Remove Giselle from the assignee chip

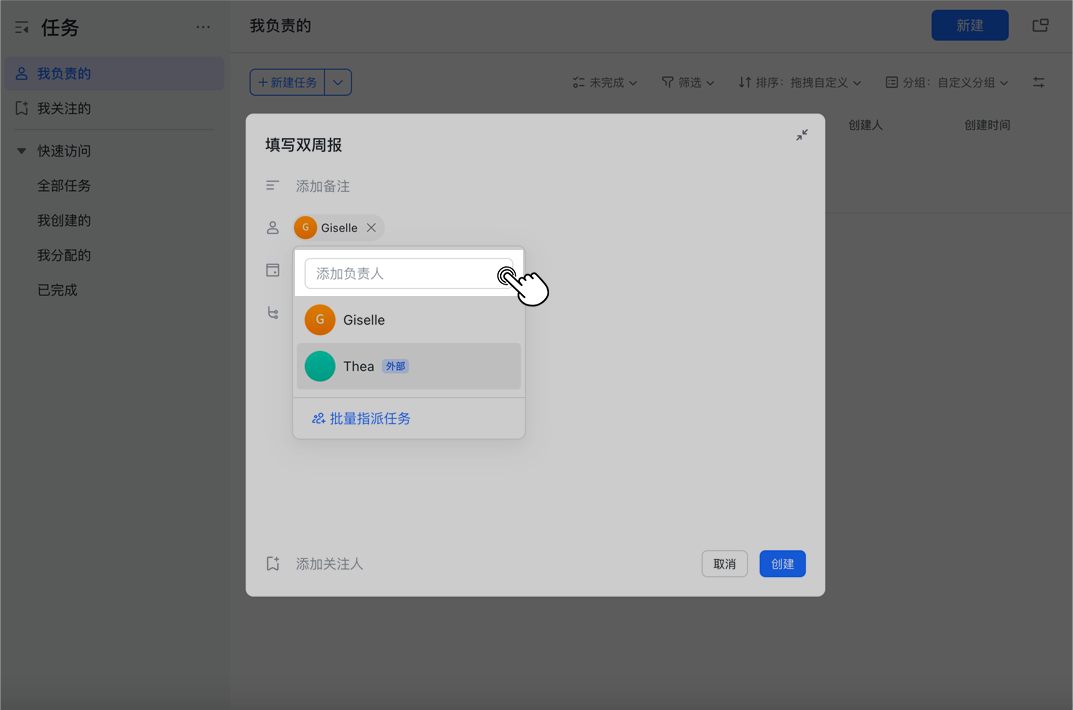coord(371,228)
